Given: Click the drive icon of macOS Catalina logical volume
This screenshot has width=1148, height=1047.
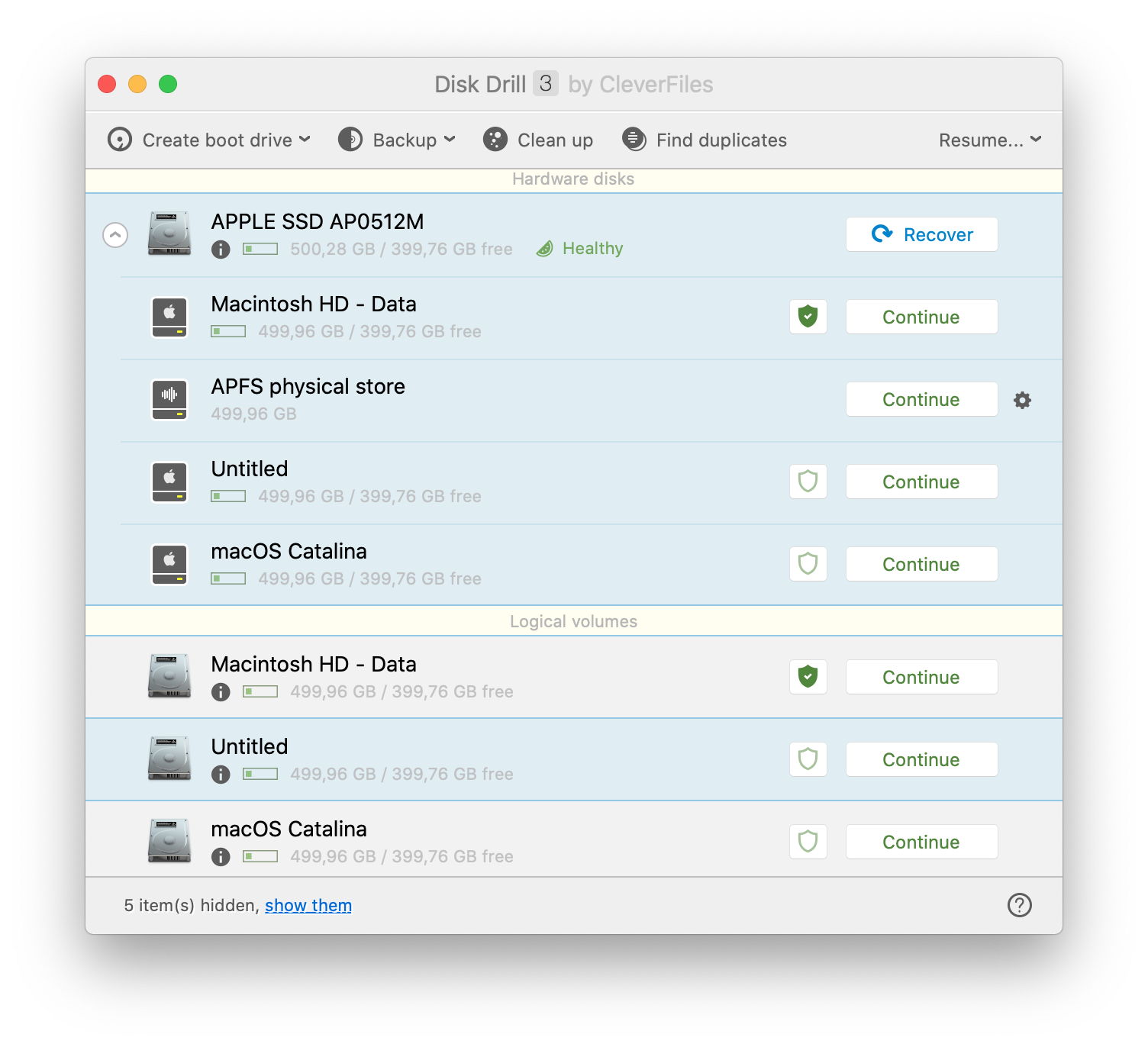Looking at the screenshot, I should [169, 841].
